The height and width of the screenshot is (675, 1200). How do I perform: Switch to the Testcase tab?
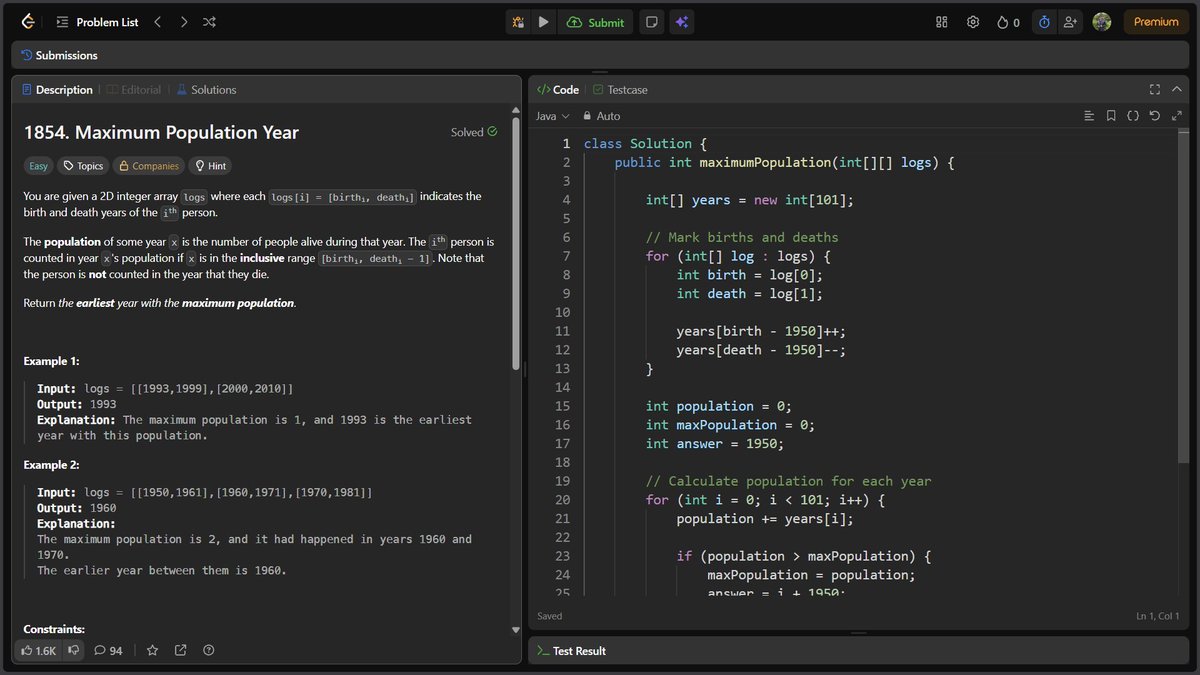(620, 89)
